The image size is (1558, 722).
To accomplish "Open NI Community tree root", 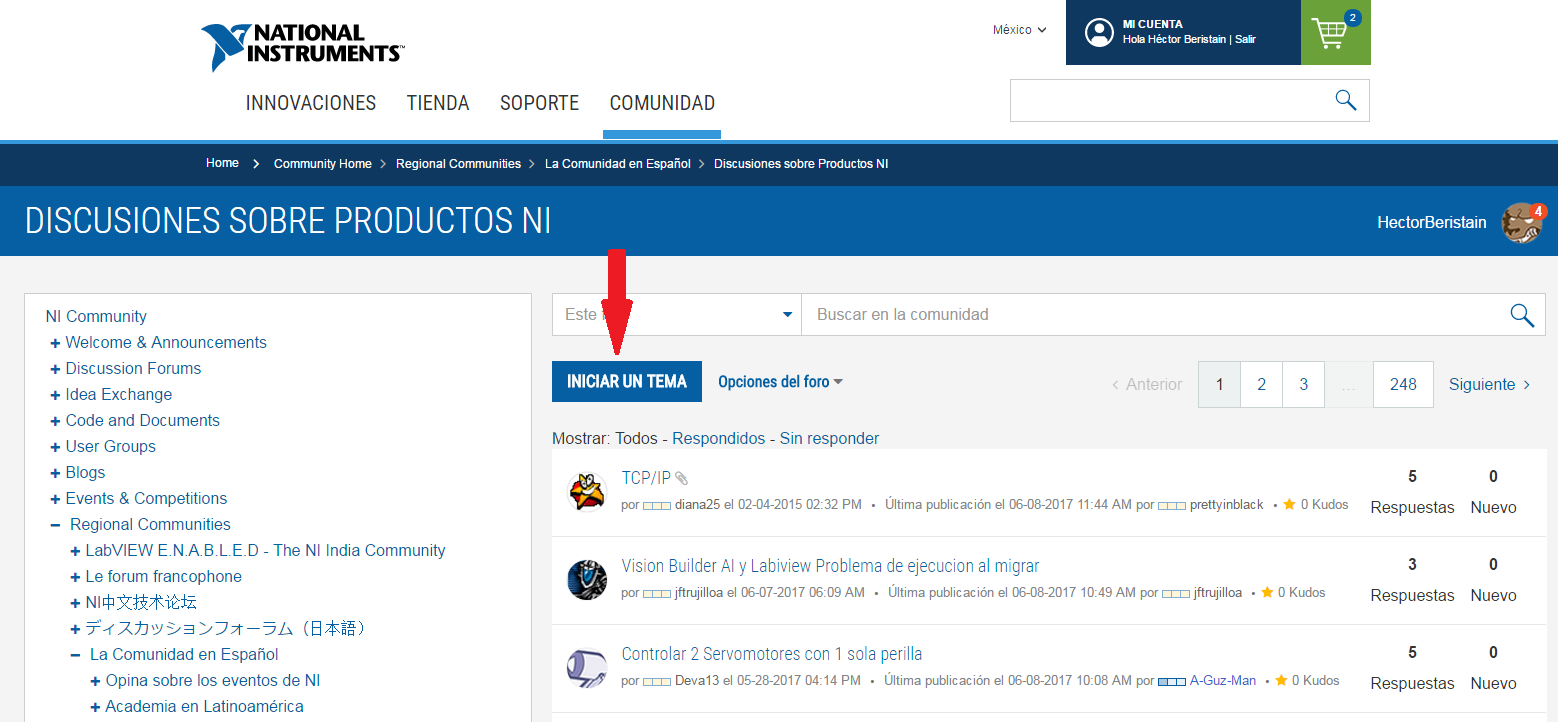I will [x=96, y=317].
